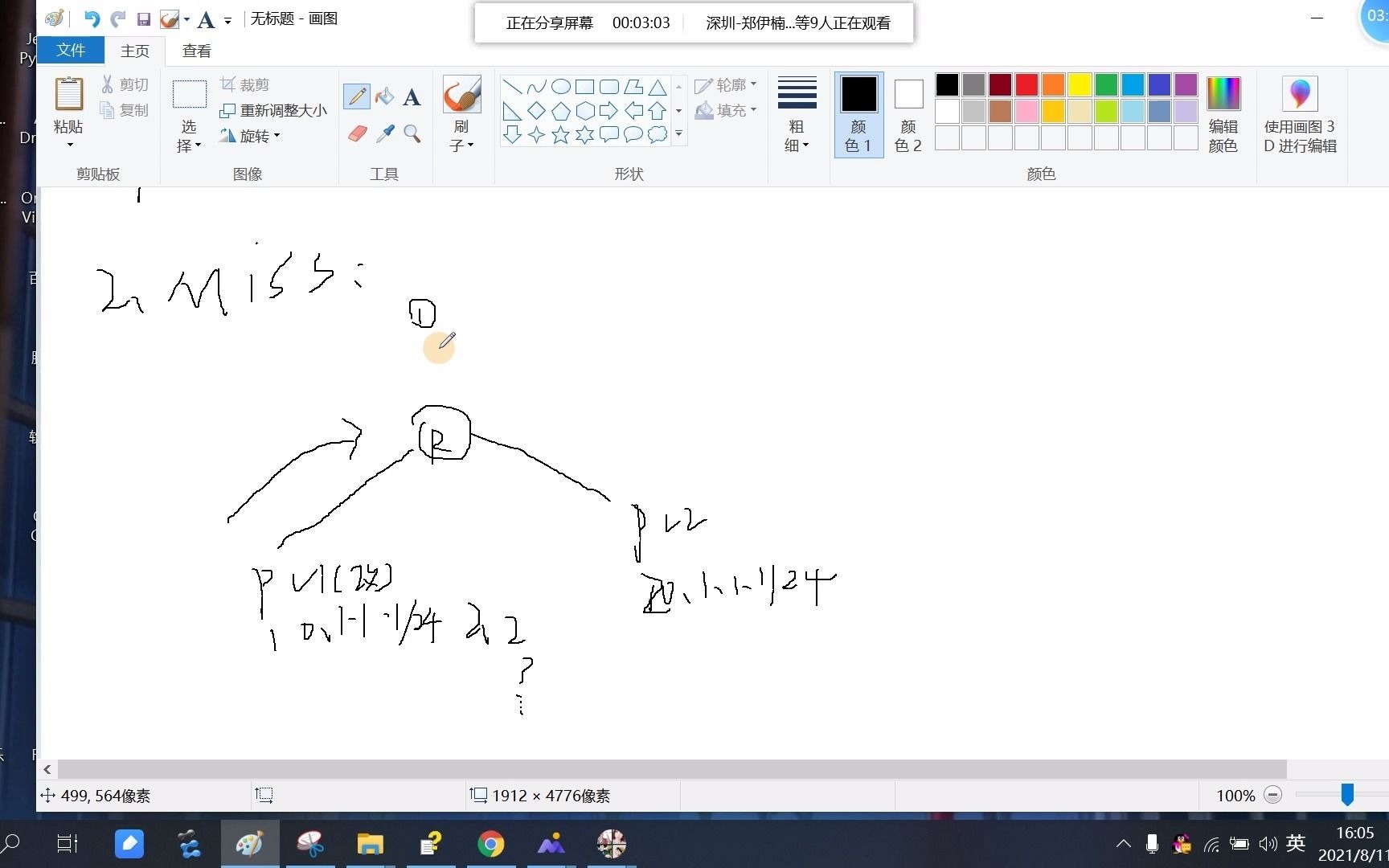Choose the Right arrow shape
This screenshot has width=1389, height=868.
[609, 111]
